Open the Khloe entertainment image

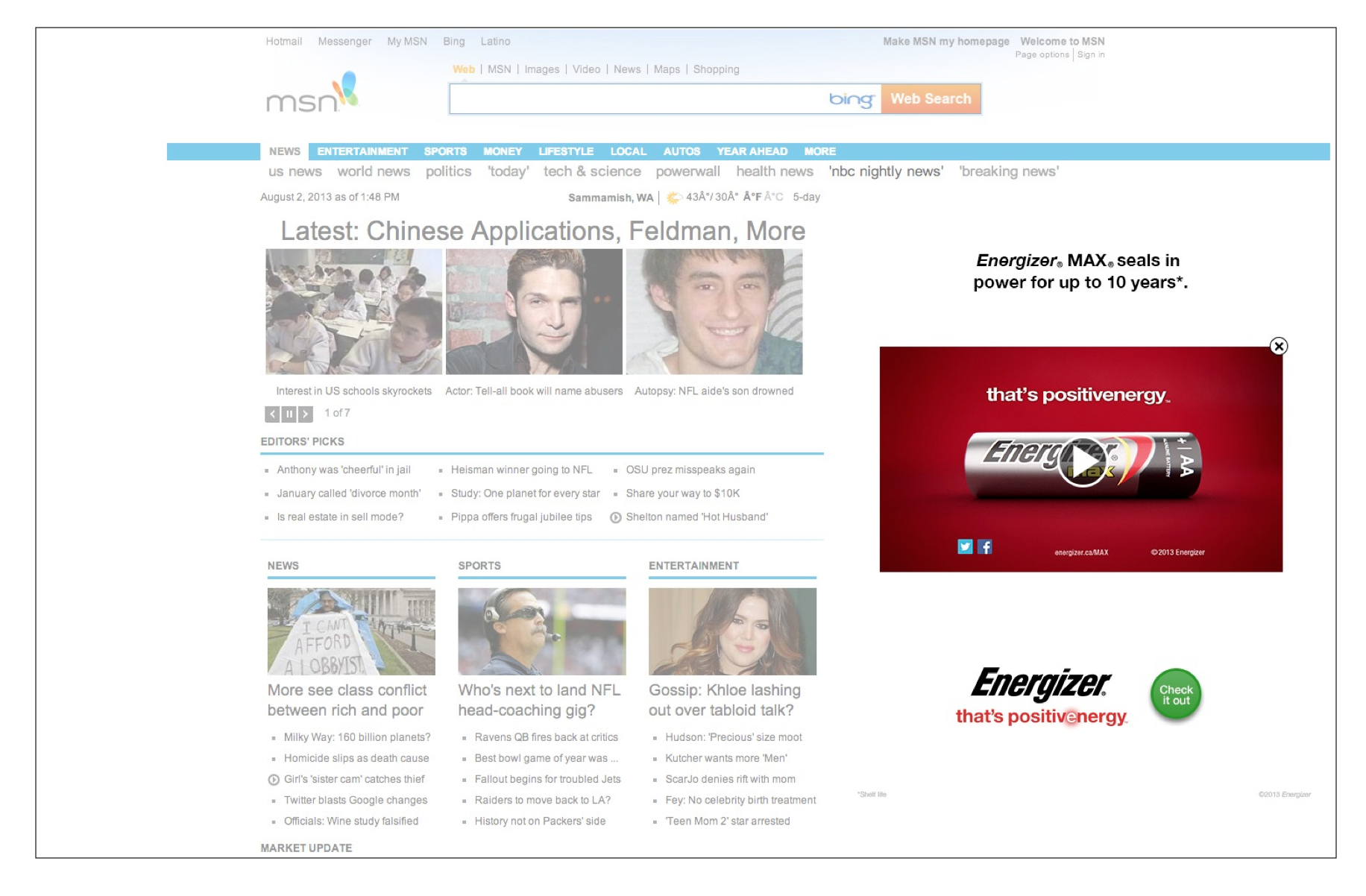[x=732, y=631]
